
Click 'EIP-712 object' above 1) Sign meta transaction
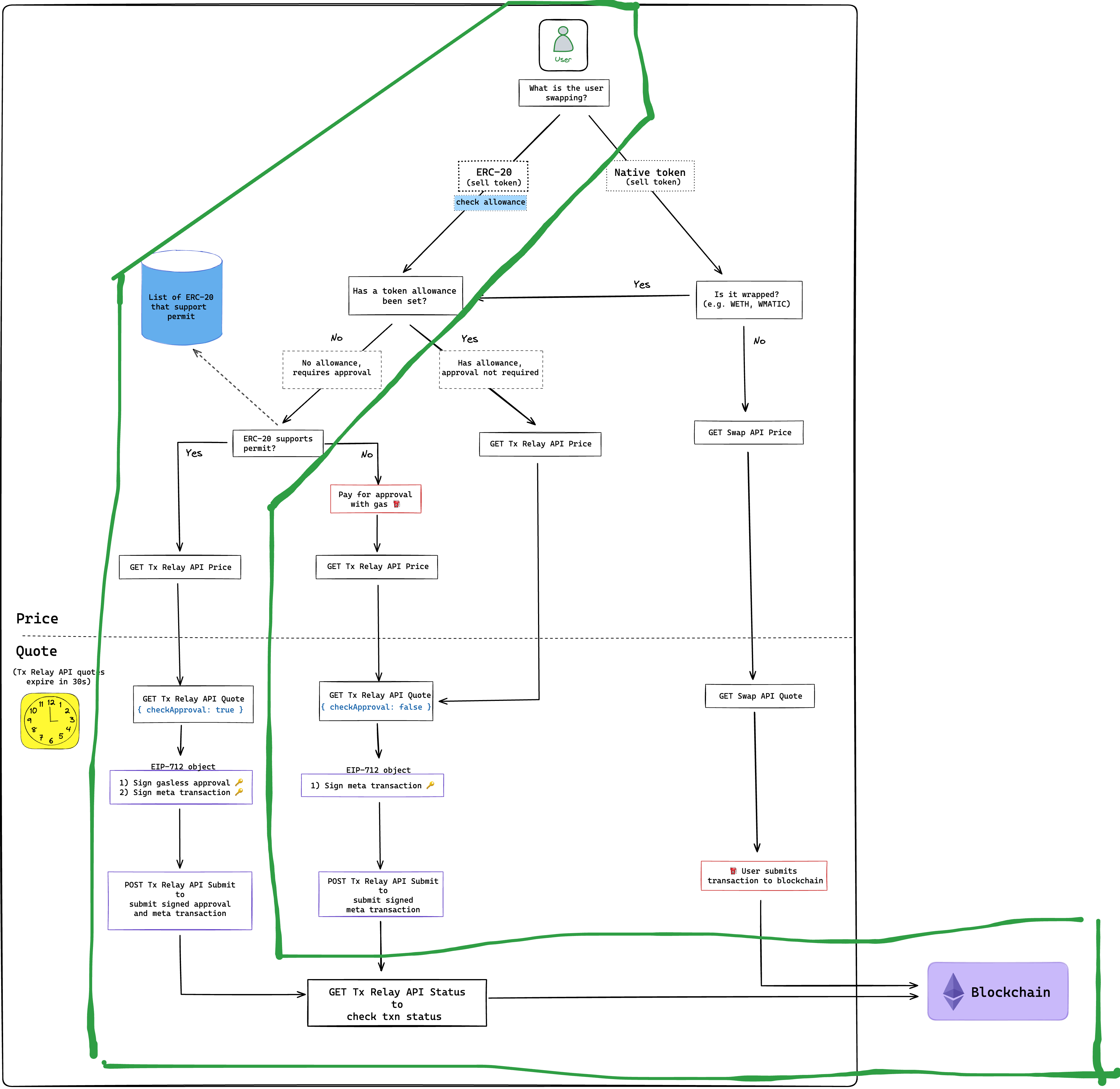(378, 770)
